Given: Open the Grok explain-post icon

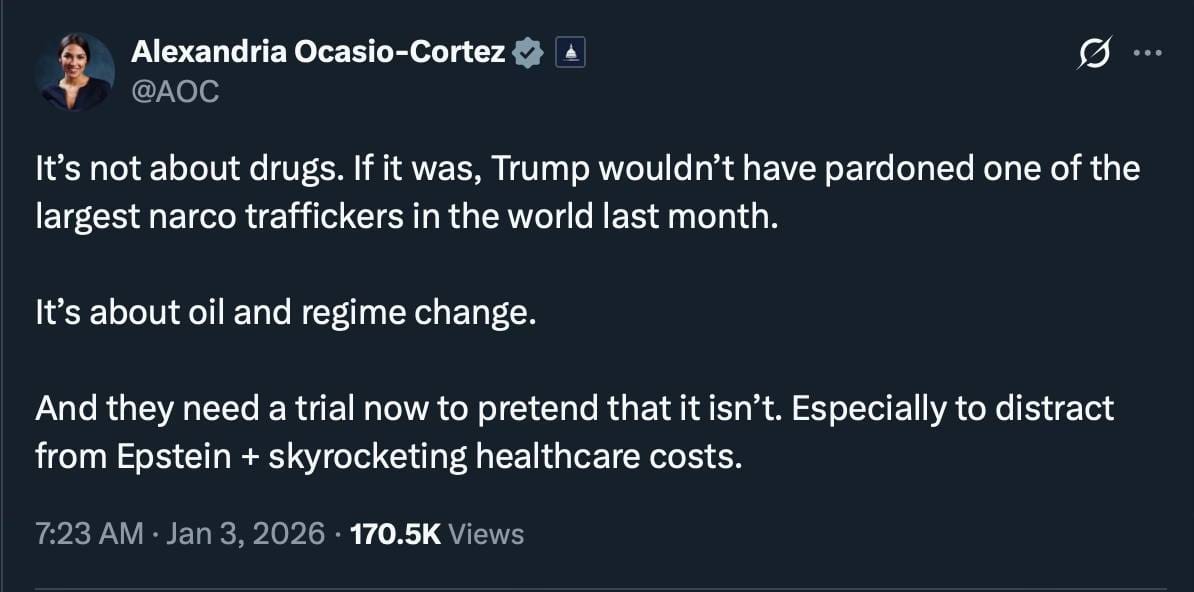Looking at the screenshot, I should tap(1093, 54).
